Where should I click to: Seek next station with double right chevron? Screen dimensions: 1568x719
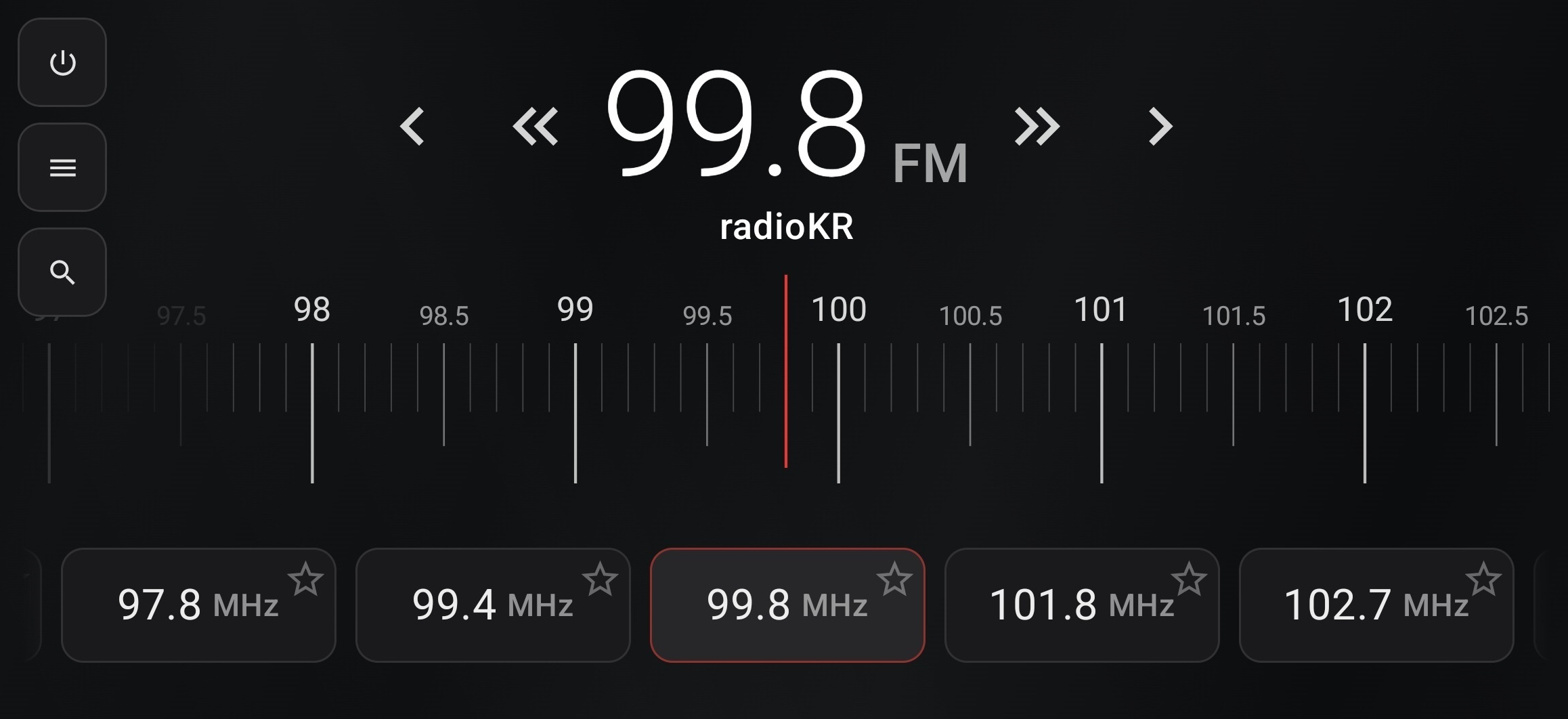point(1037,127)
